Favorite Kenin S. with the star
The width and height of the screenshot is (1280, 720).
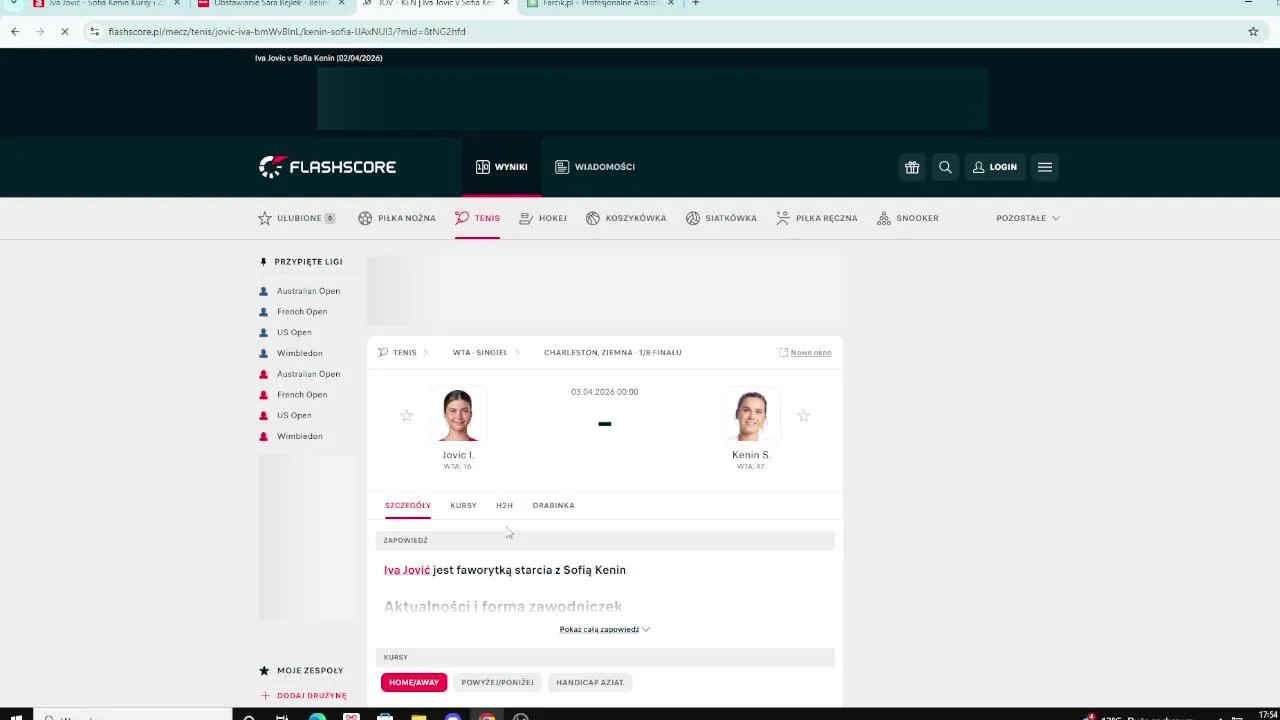click(803, 415)
